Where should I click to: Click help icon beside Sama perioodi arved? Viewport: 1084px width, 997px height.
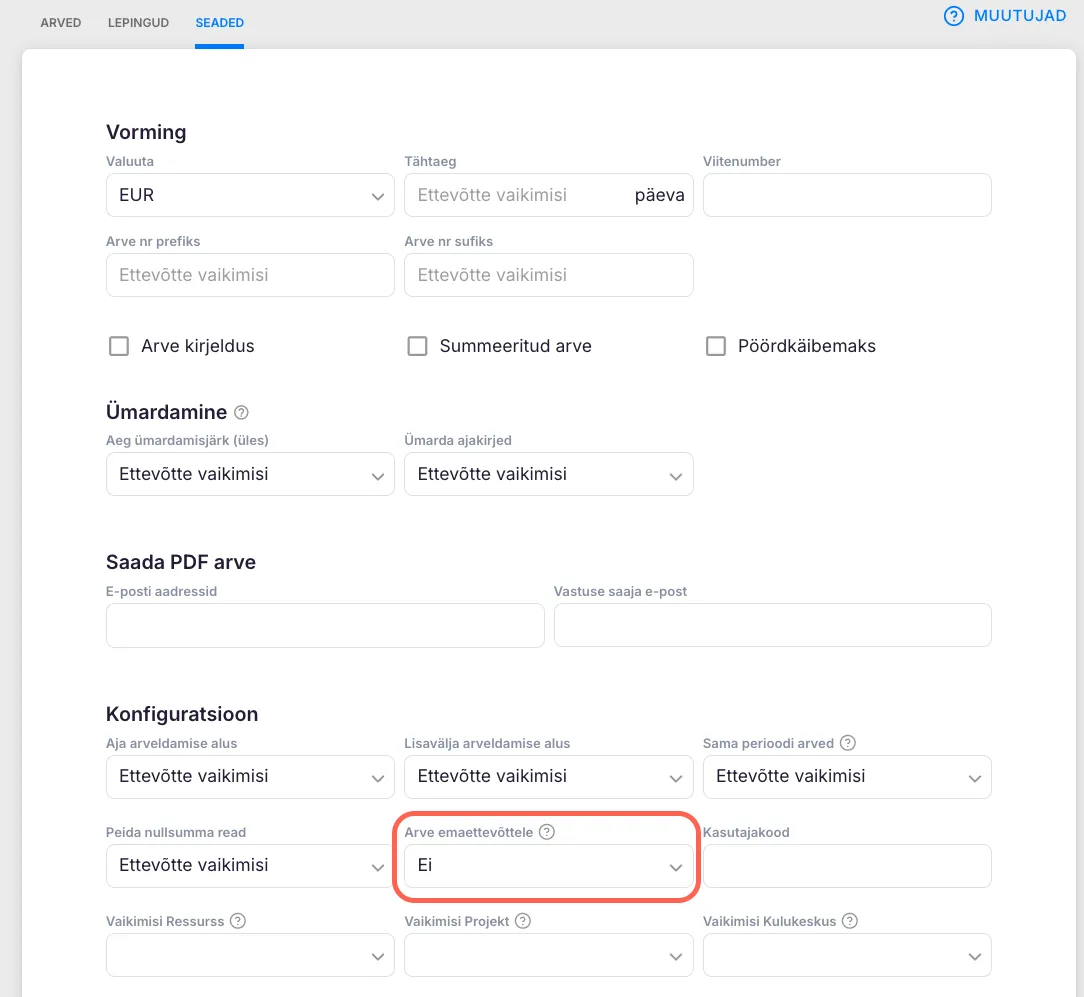(848, 743)
